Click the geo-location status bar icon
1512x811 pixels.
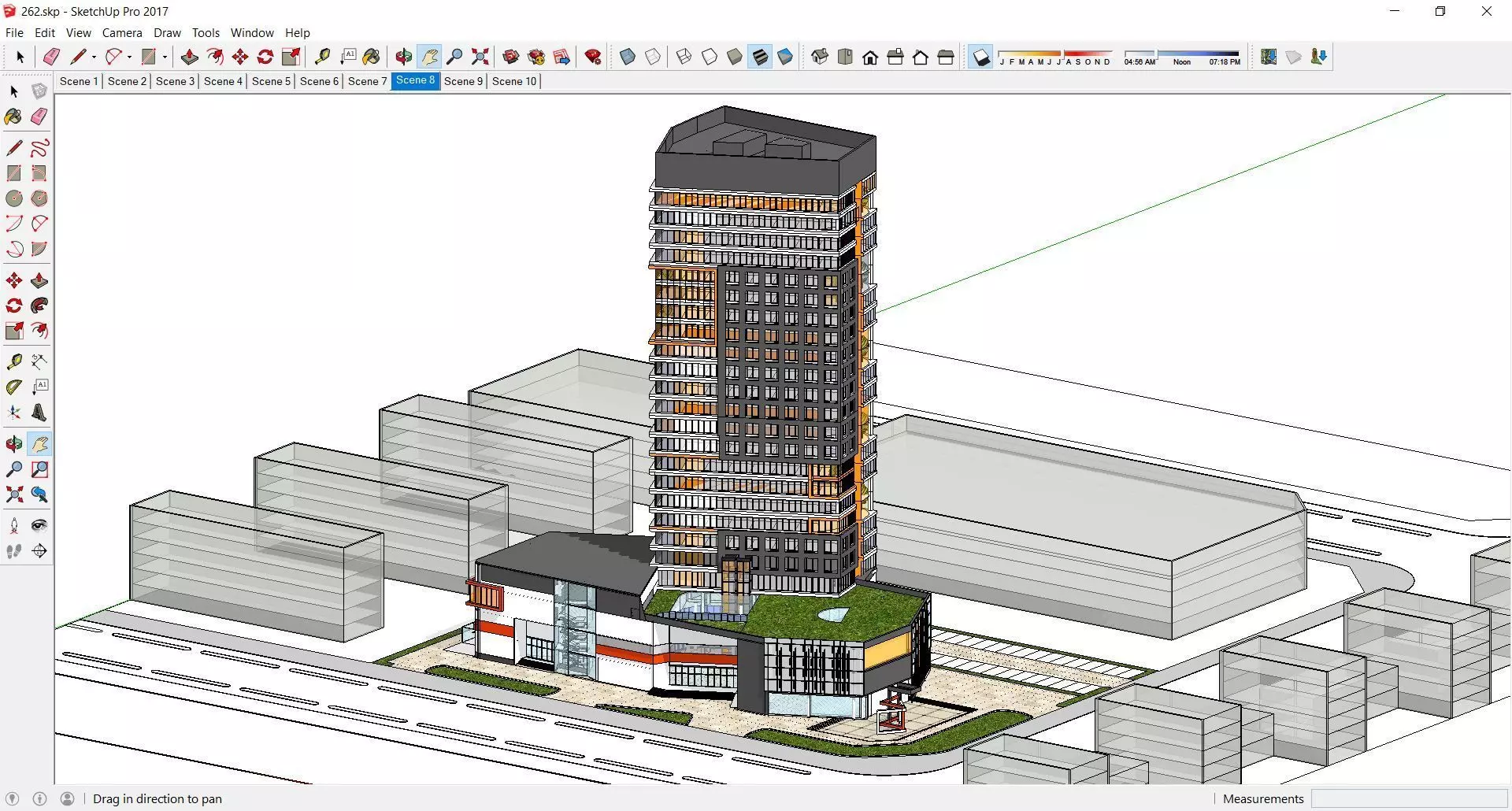tap(12, 799)
